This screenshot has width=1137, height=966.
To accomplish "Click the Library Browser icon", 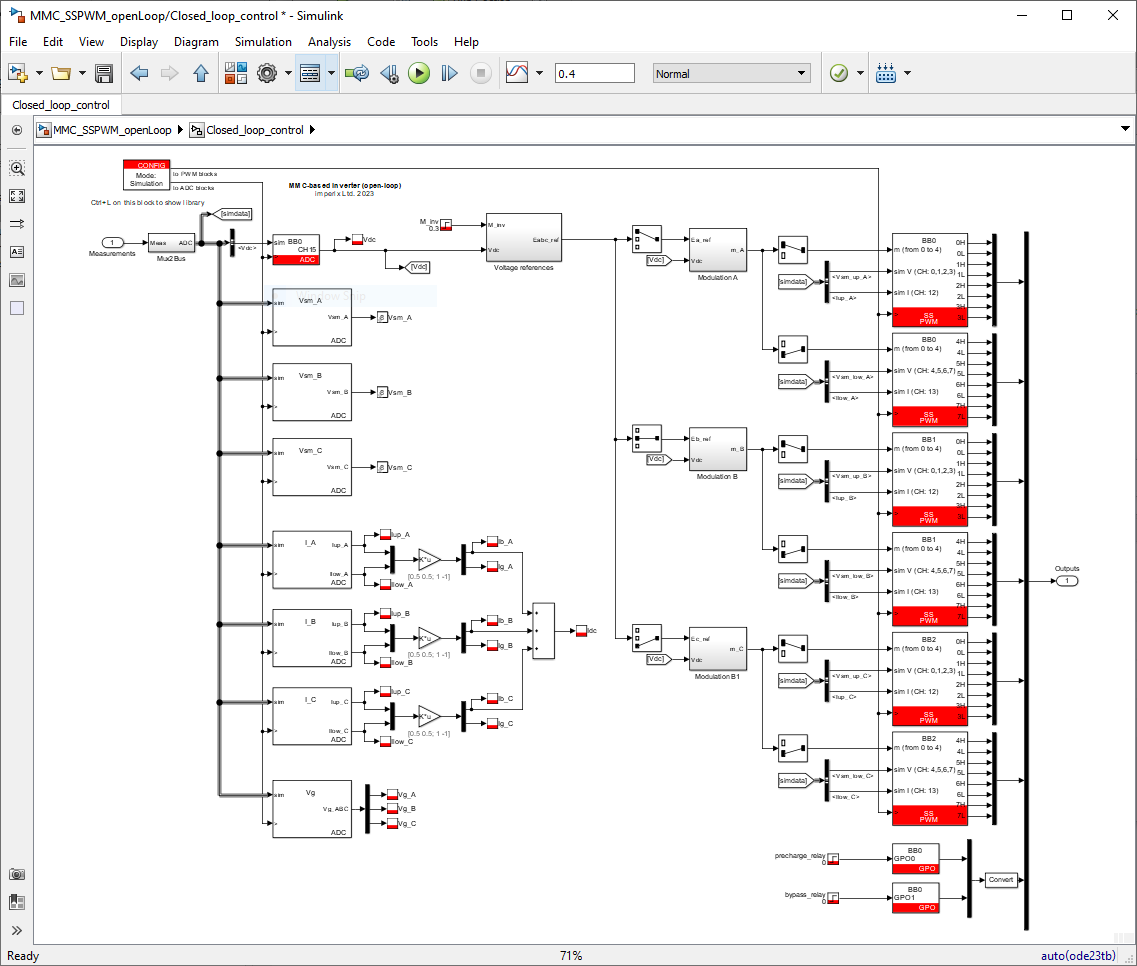I will [236, 73].
